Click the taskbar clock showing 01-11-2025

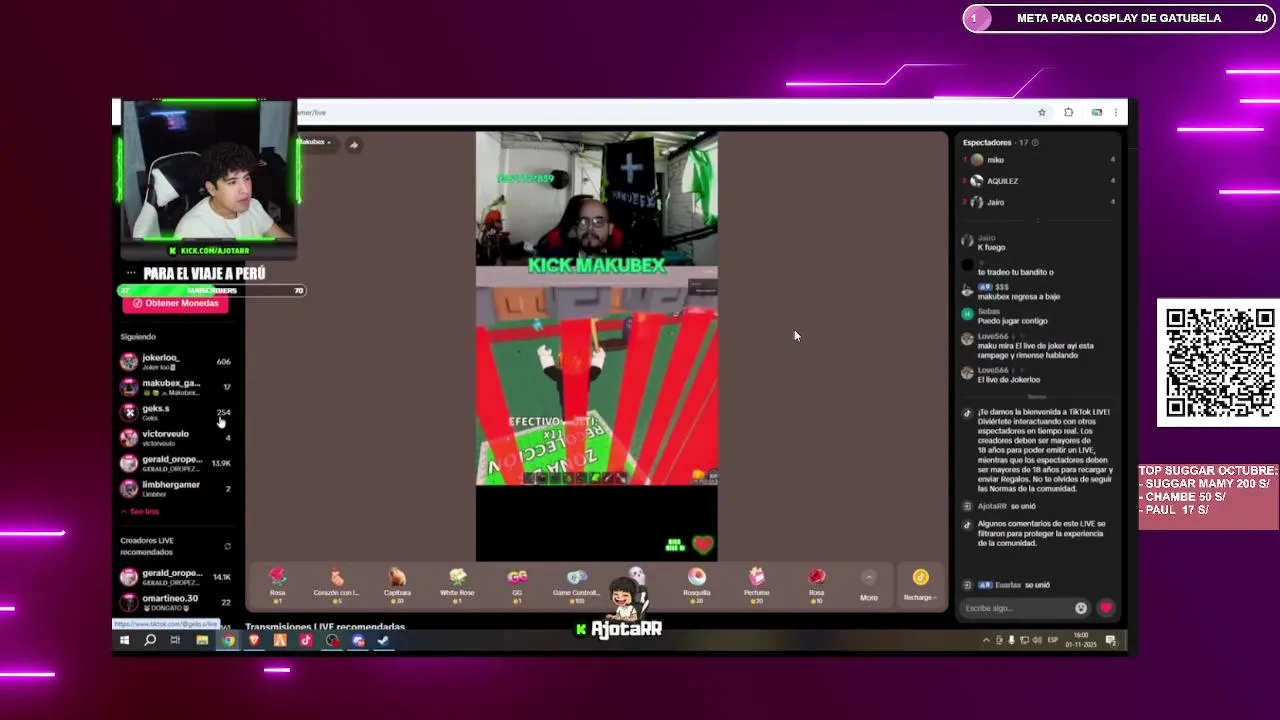(x=1080, y=640)
